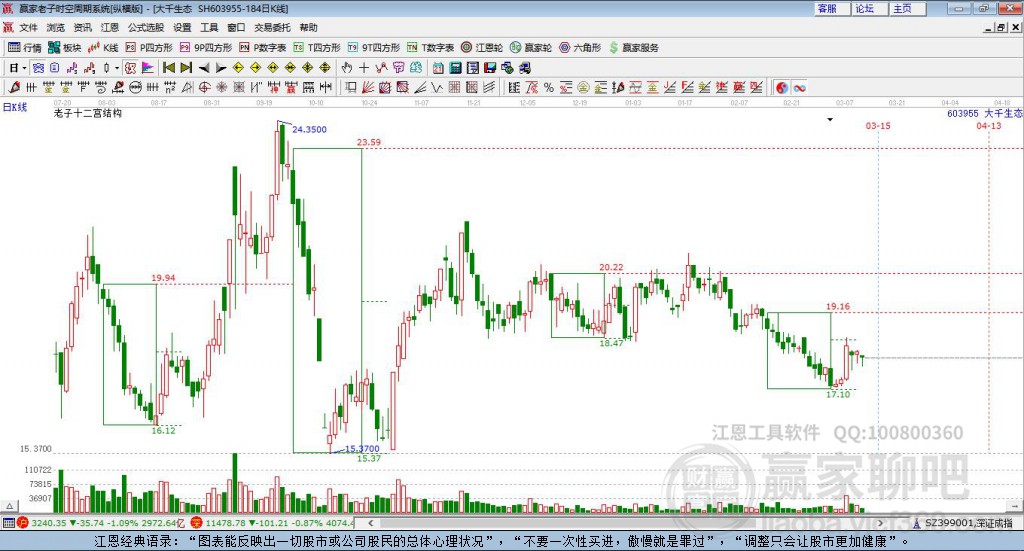The image size is (1024, 551).
Task: Click the Shanghai index value 3240.35
Action: click(x=48, y=523)
